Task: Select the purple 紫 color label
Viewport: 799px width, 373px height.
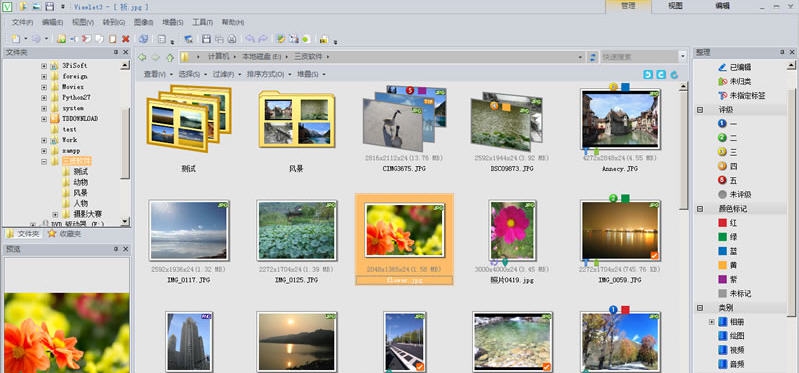Action: click(727, 279)
